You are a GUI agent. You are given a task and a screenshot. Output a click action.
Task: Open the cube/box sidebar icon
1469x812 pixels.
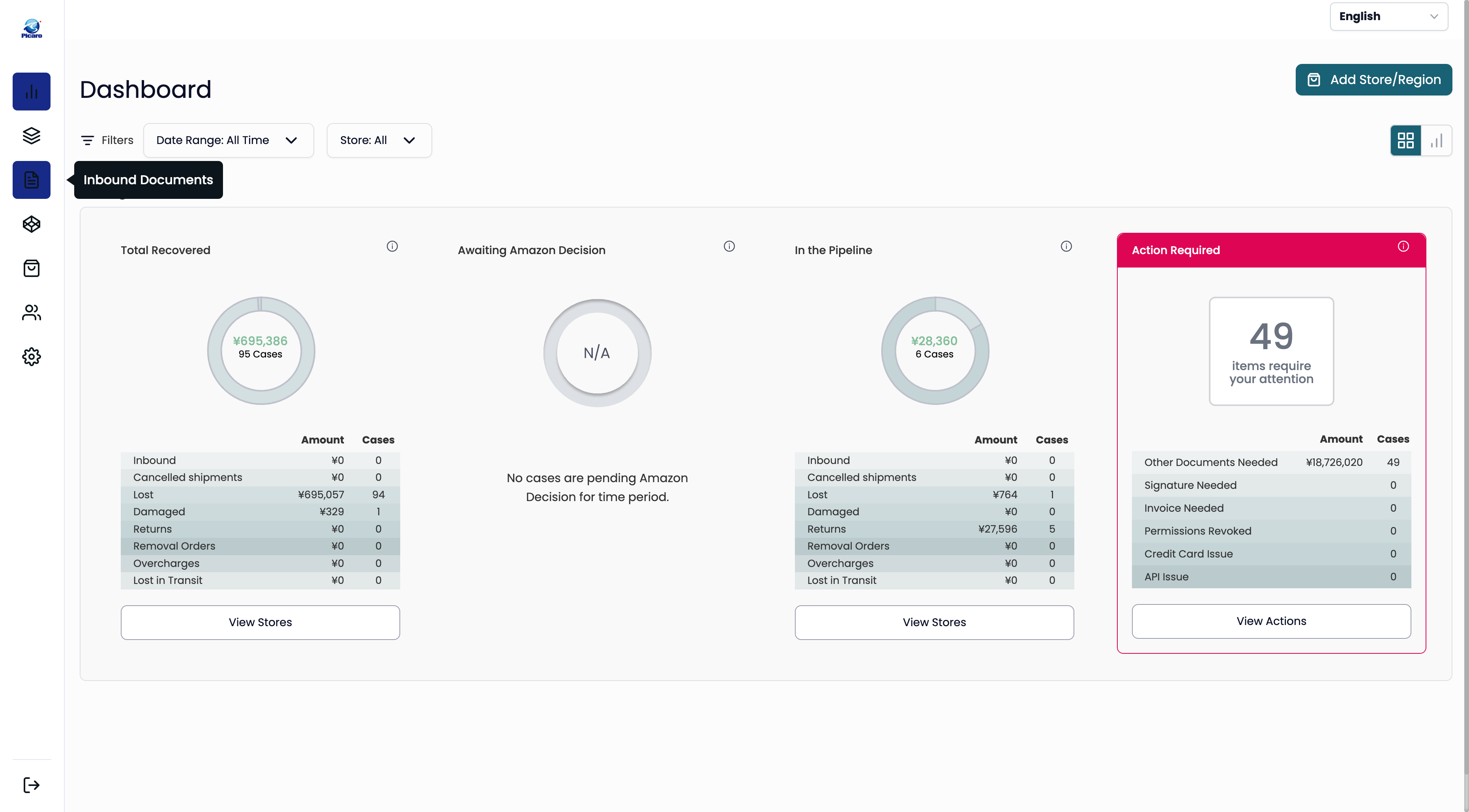click(31, 224)
